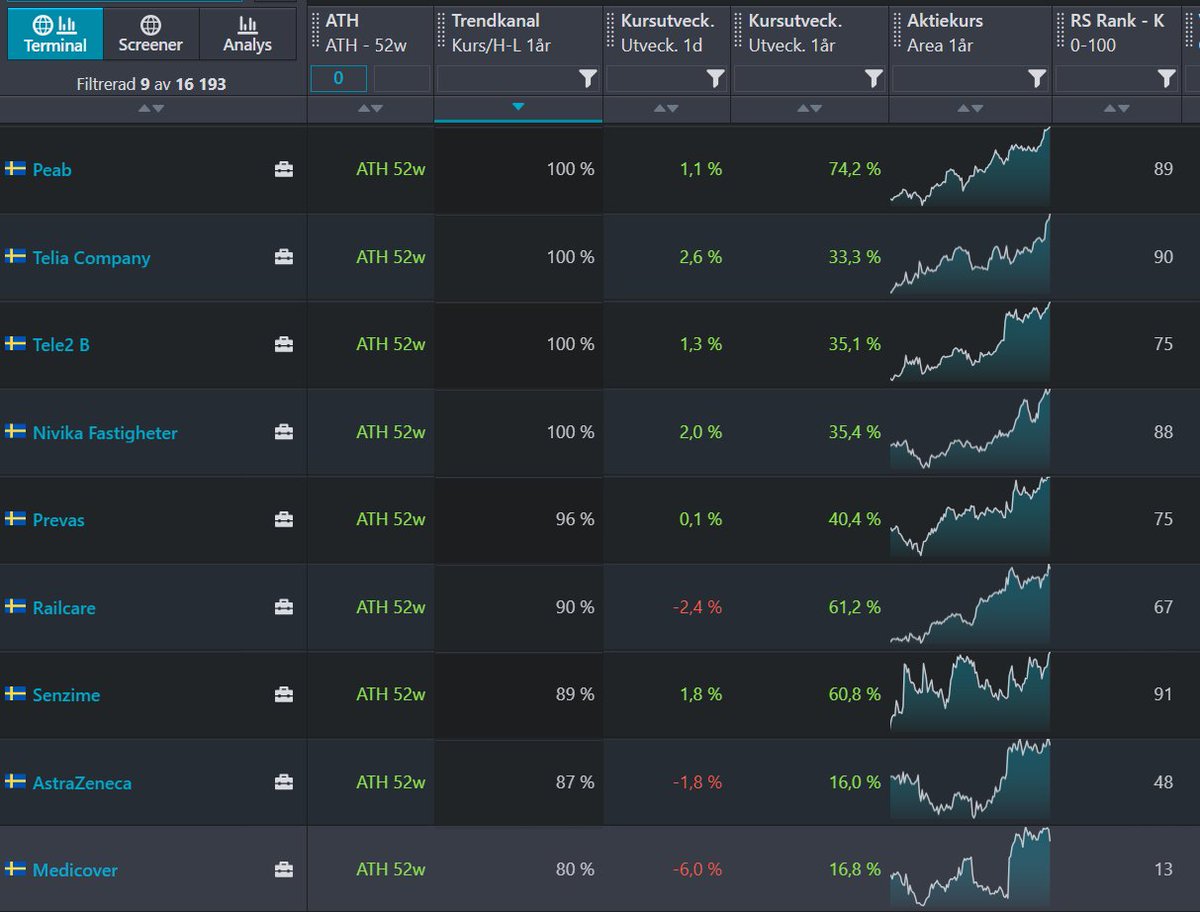The height and width of the screenshot is (912, 1200).
Task: Open the Railcare stock link
Action: 64,608
